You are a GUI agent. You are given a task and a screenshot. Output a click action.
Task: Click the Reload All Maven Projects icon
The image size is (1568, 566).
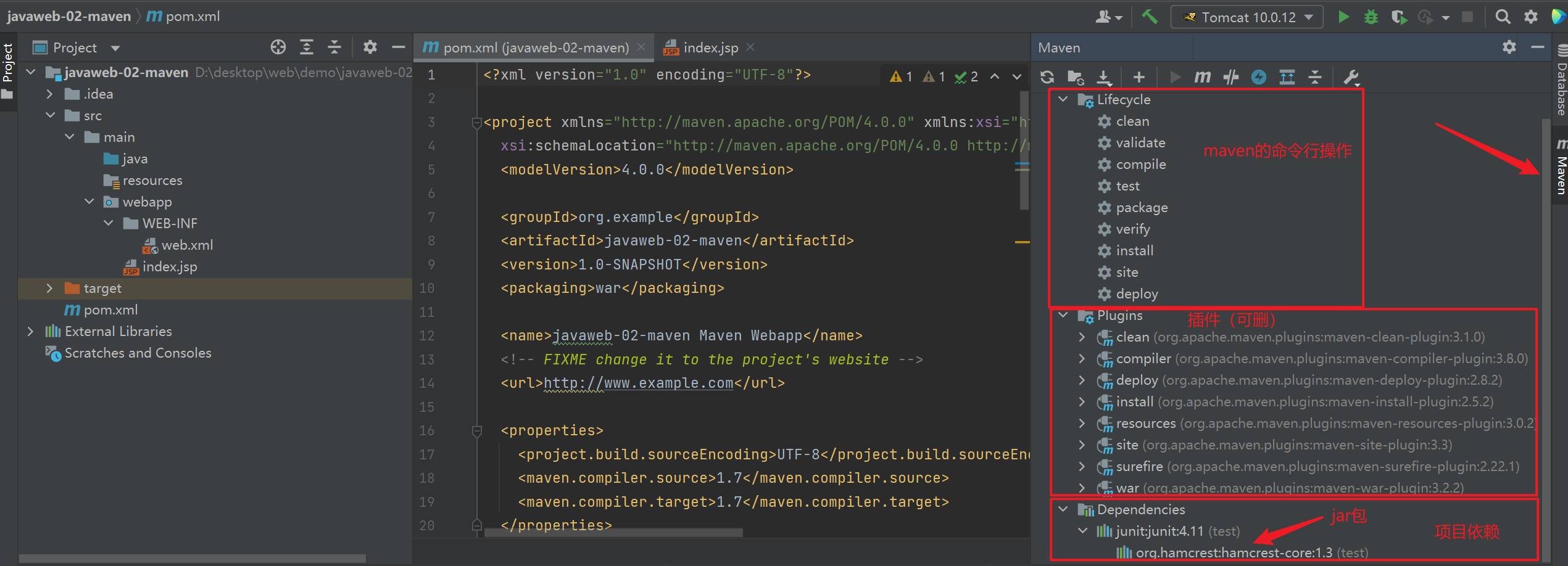pos(1047,77)
